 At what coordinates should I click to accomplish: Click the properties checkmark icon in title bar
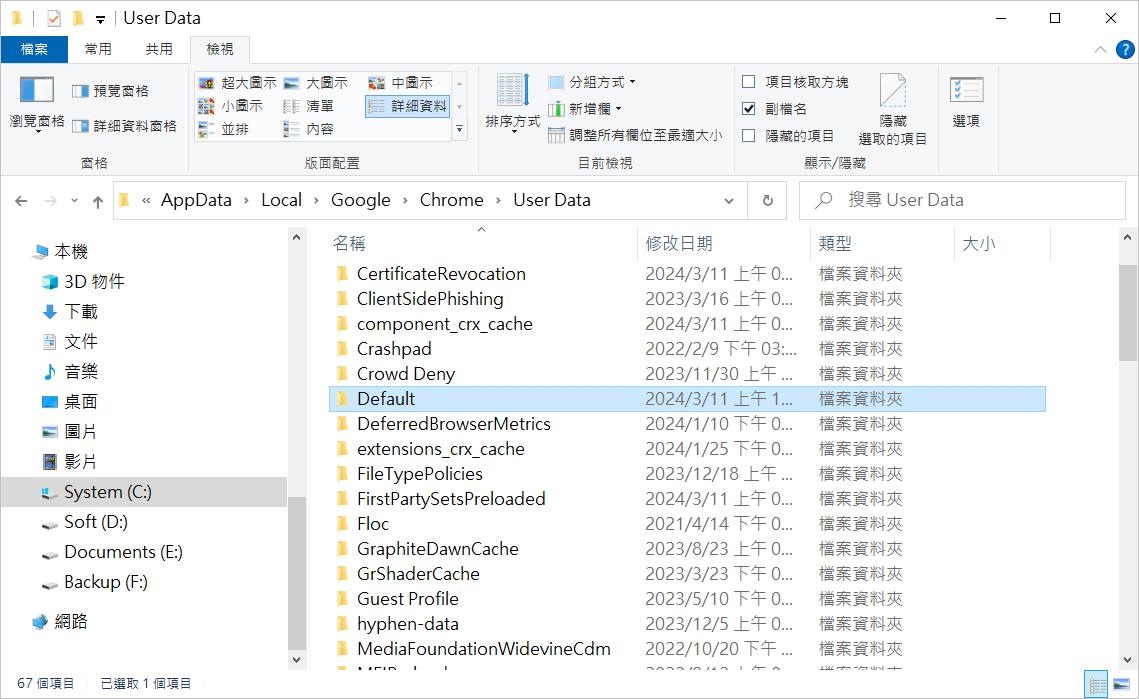coord(54,18)
